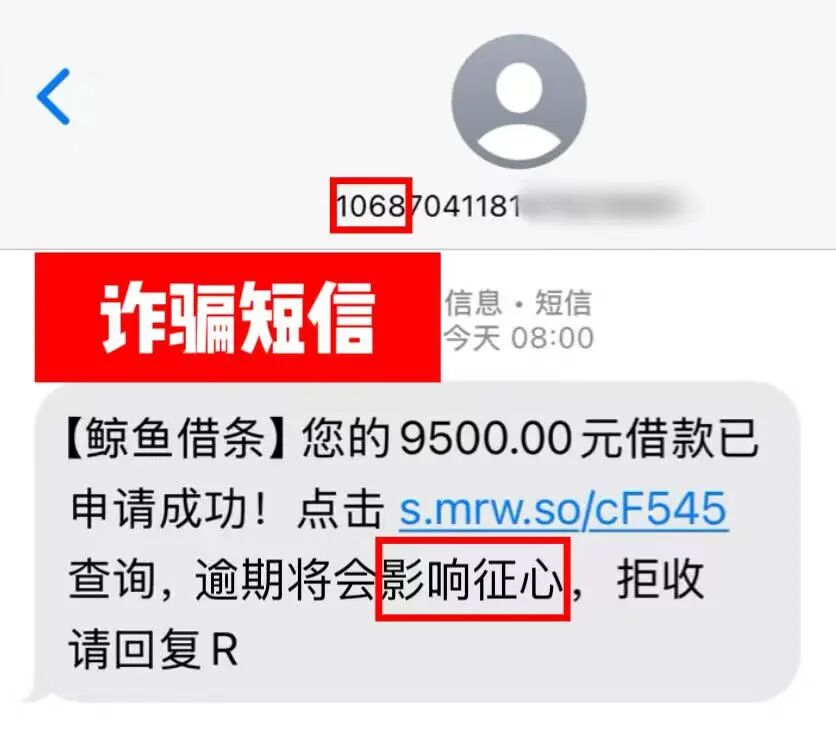Open the s.mrw.so/cF545 link

[564, 509]
